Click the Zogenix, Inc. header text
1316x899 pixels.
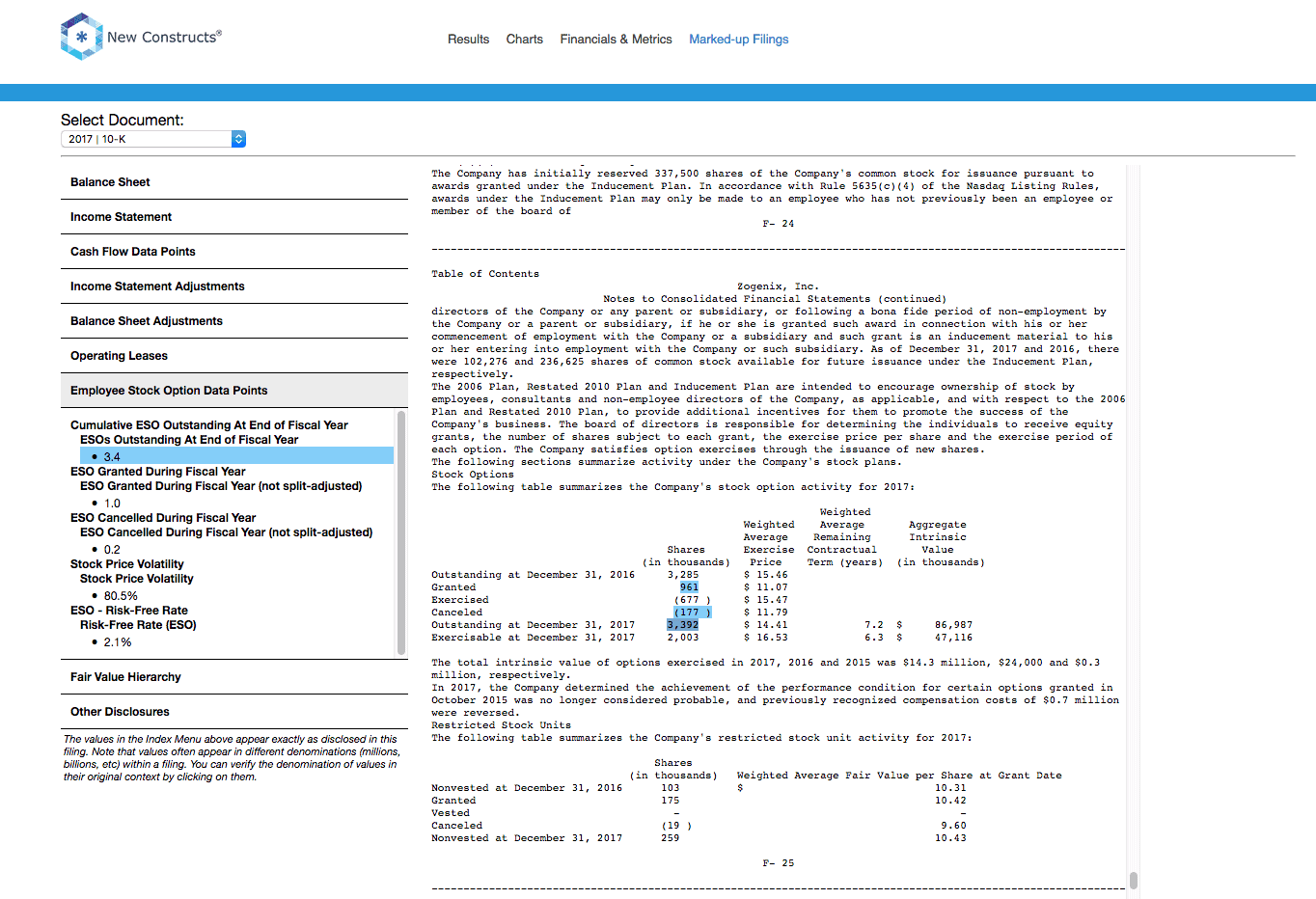[778, 286]
